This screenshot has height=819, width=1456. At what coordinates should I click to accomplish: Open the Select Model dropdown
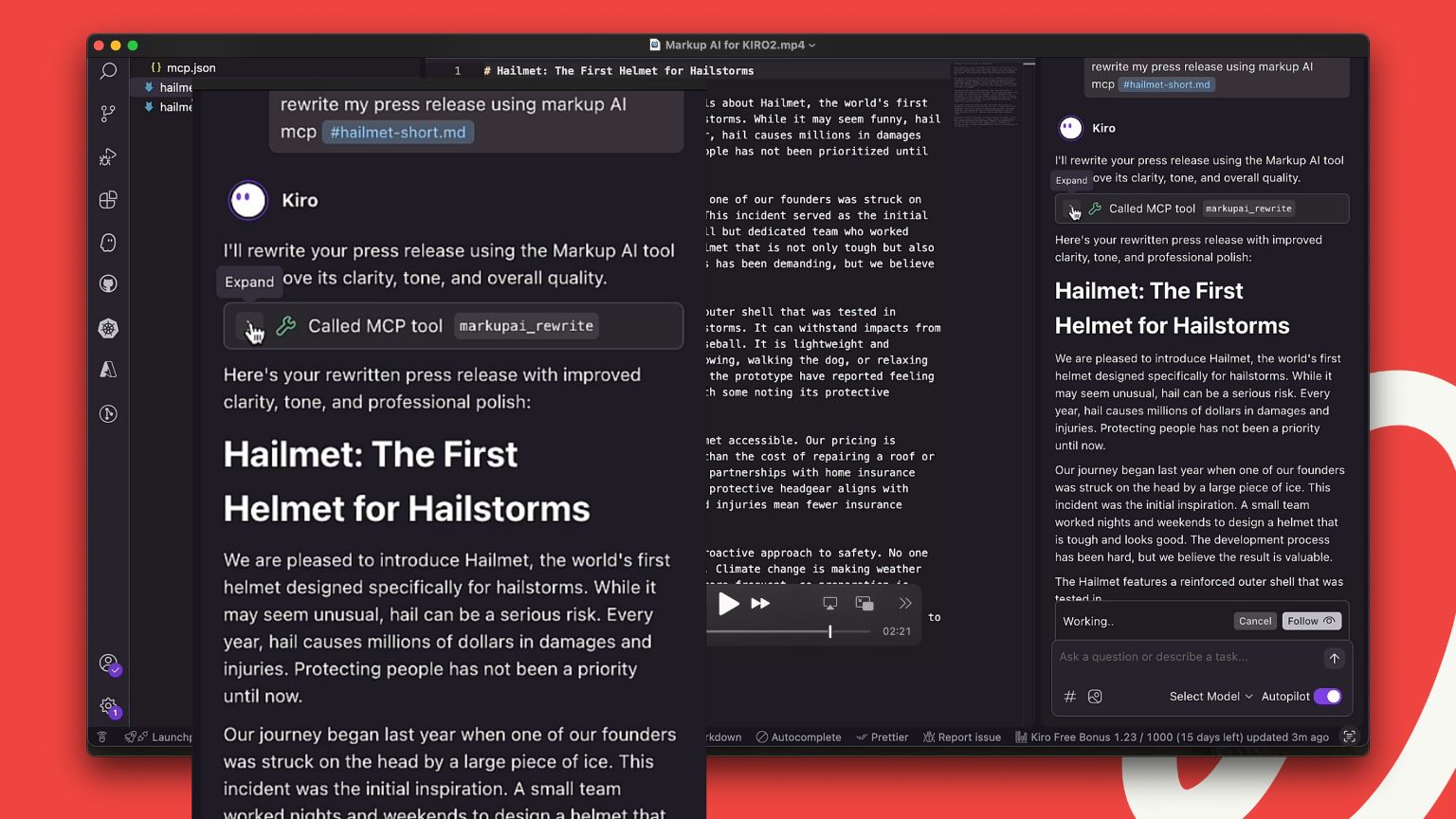pyautogui.click(x=1205, y=696)
